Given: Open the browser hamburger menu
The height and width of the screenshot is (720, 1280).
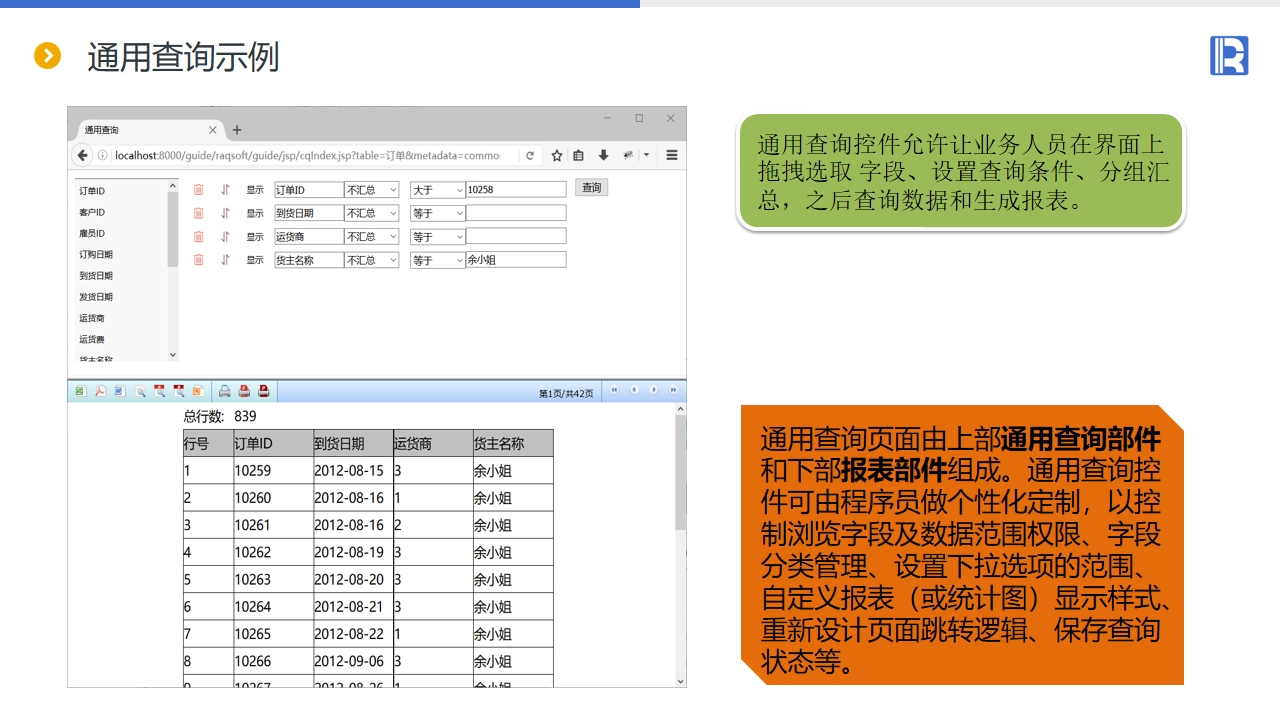Looking at the screenshot, I should (x=672, y=155).
